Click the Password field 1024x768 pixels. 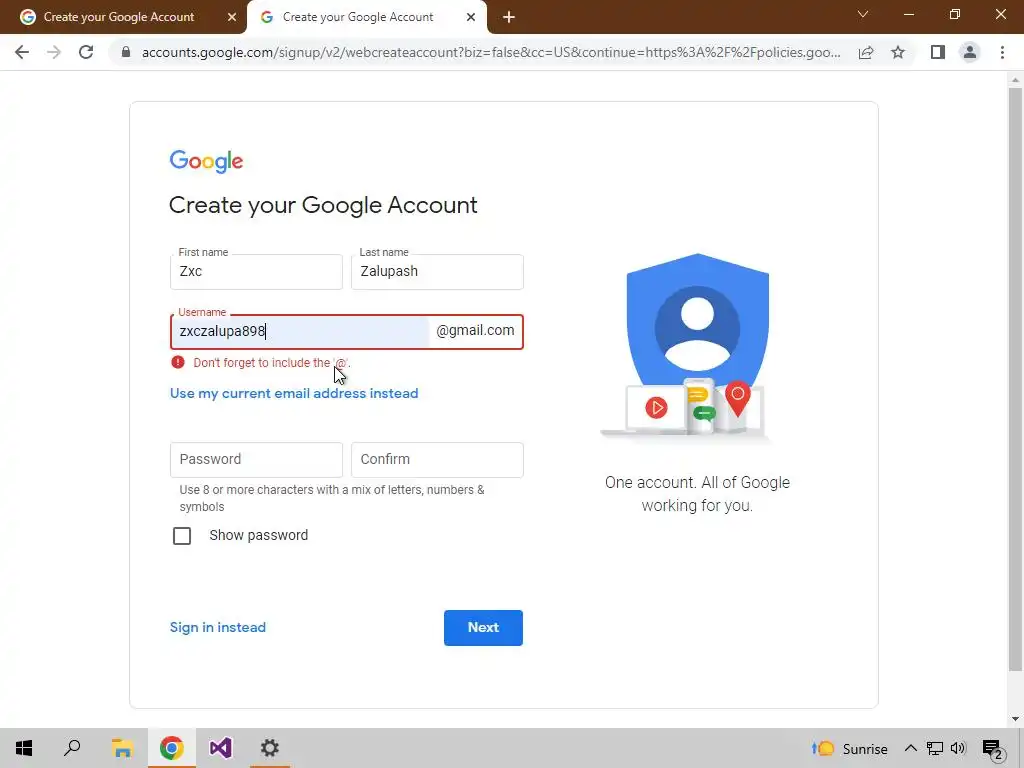256,460
